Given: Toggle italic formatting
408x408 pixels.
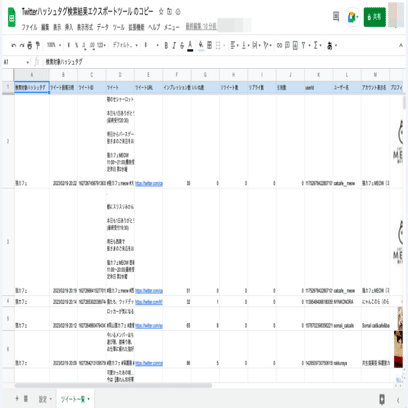Looking at the screenshot, I should (174, 45).
